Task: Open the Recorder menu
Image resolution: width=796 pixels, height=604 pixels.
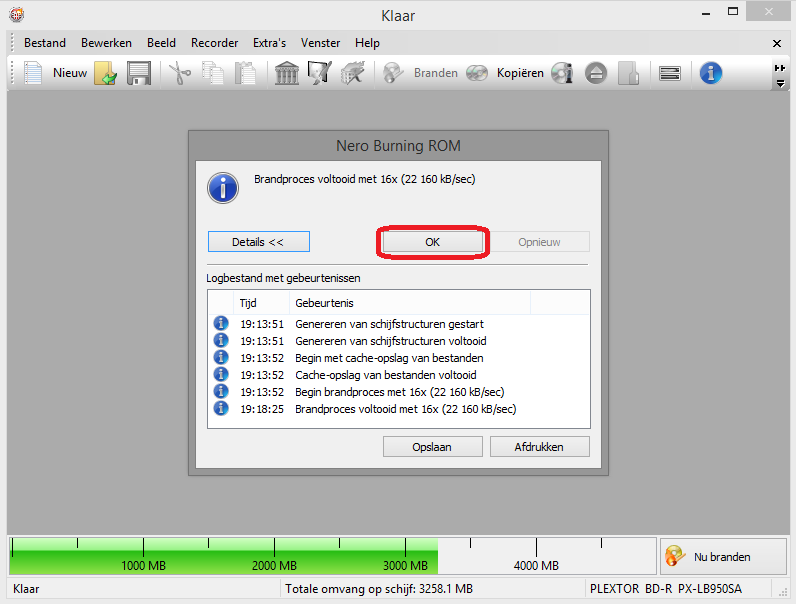Action: pos(214,43)
